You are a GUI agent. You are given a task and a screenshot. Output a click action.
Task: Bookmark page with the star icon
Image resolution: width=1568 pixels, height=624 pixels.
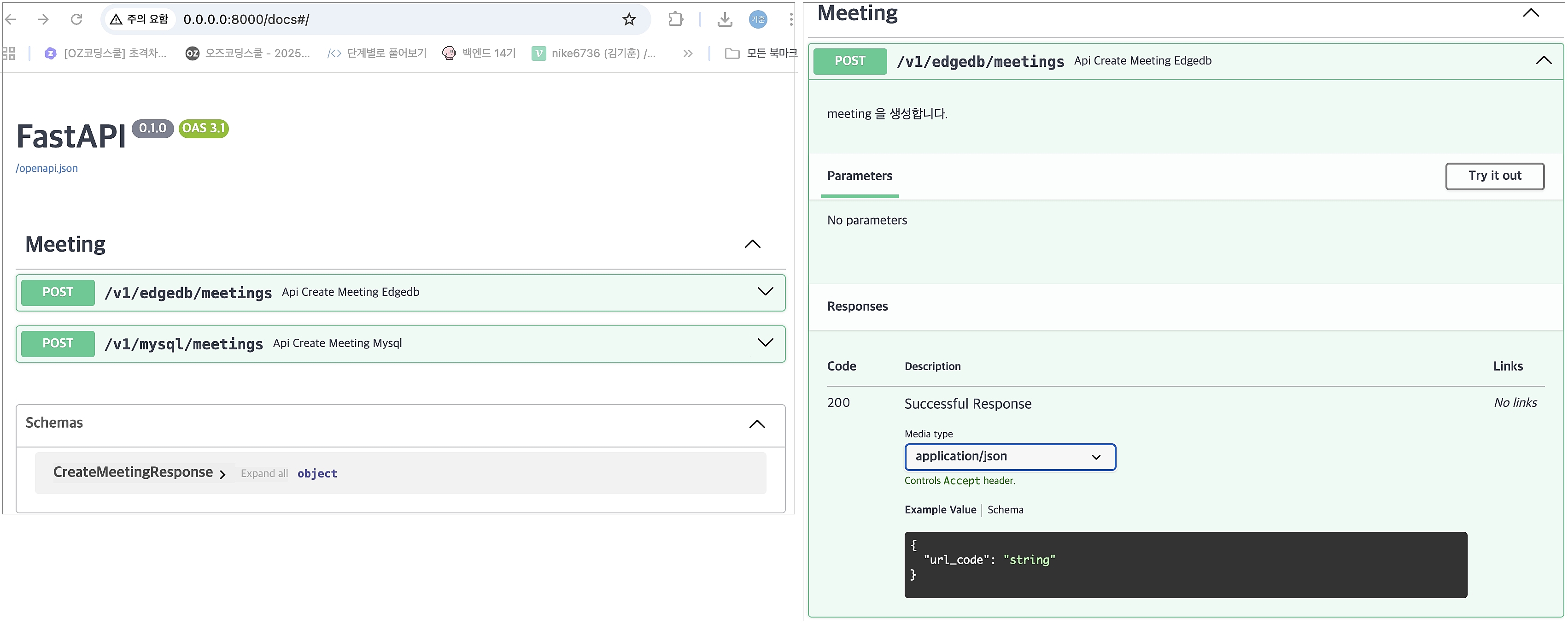[629, 19]
